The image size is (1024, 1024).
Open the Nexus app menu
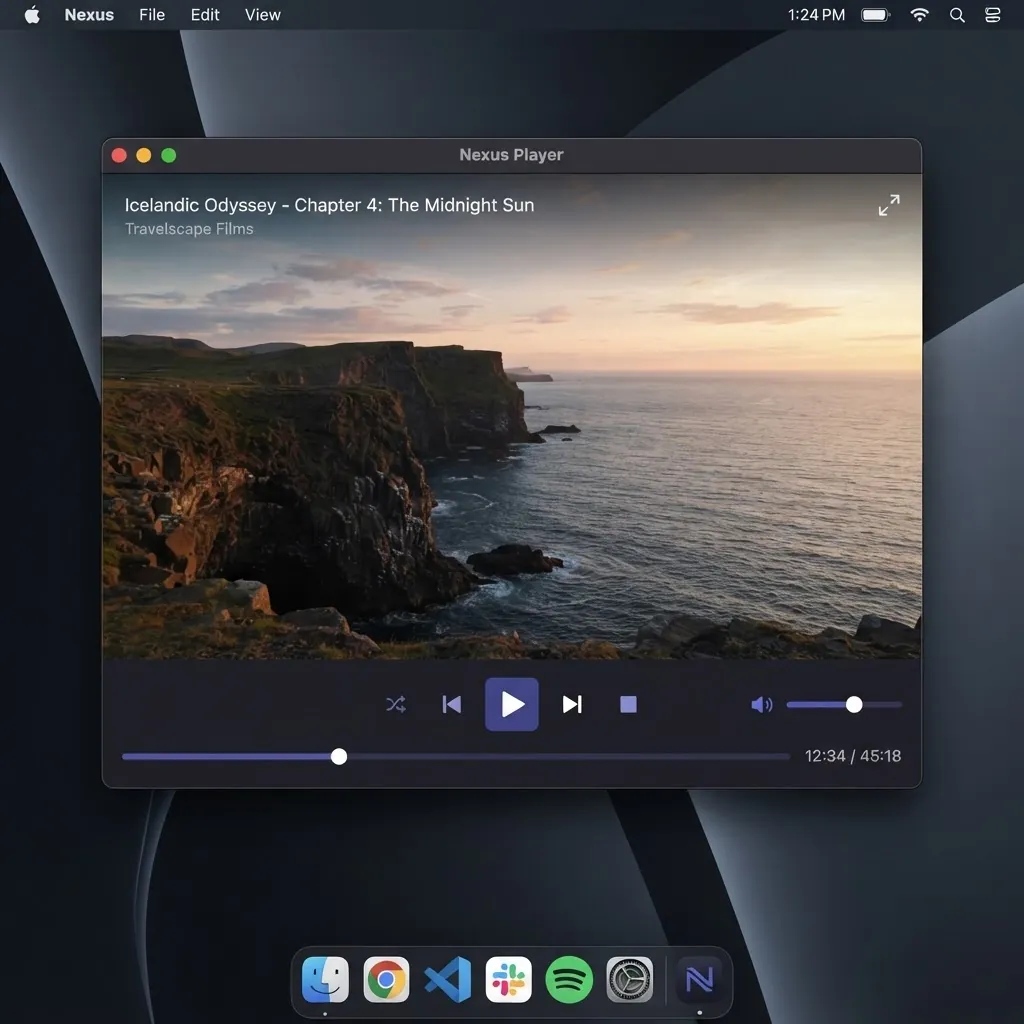89,14
